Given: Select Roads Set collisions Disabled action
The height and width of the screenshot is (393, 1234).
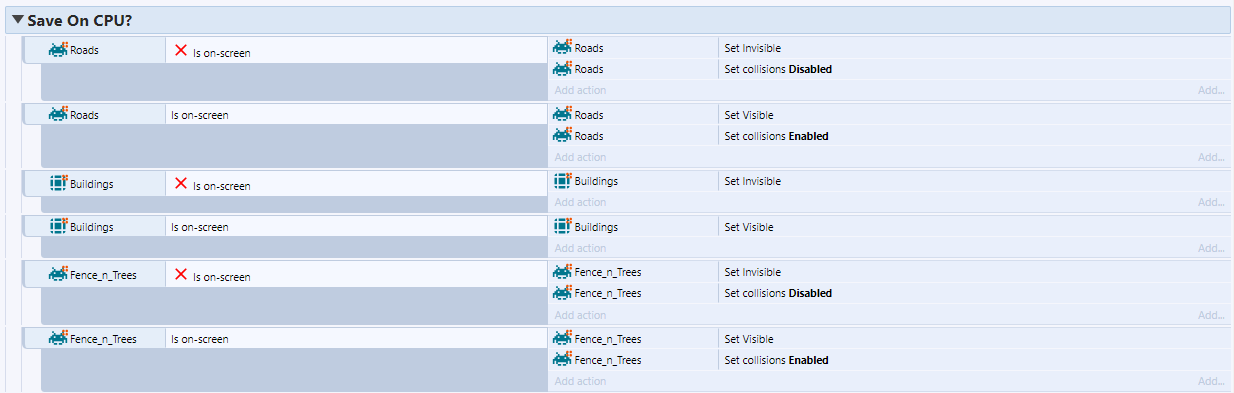Looking at the screenshot, I should tap(890, 69).
